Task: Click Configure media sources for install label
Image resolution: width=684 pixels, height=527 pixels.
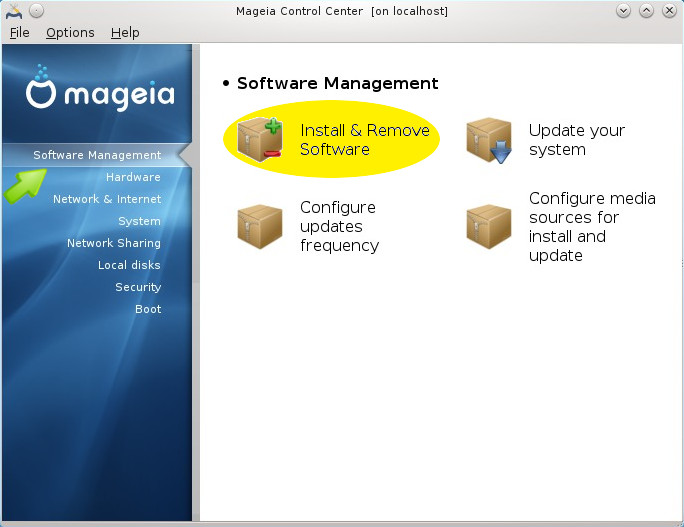Action: click(x=592, y=226)
